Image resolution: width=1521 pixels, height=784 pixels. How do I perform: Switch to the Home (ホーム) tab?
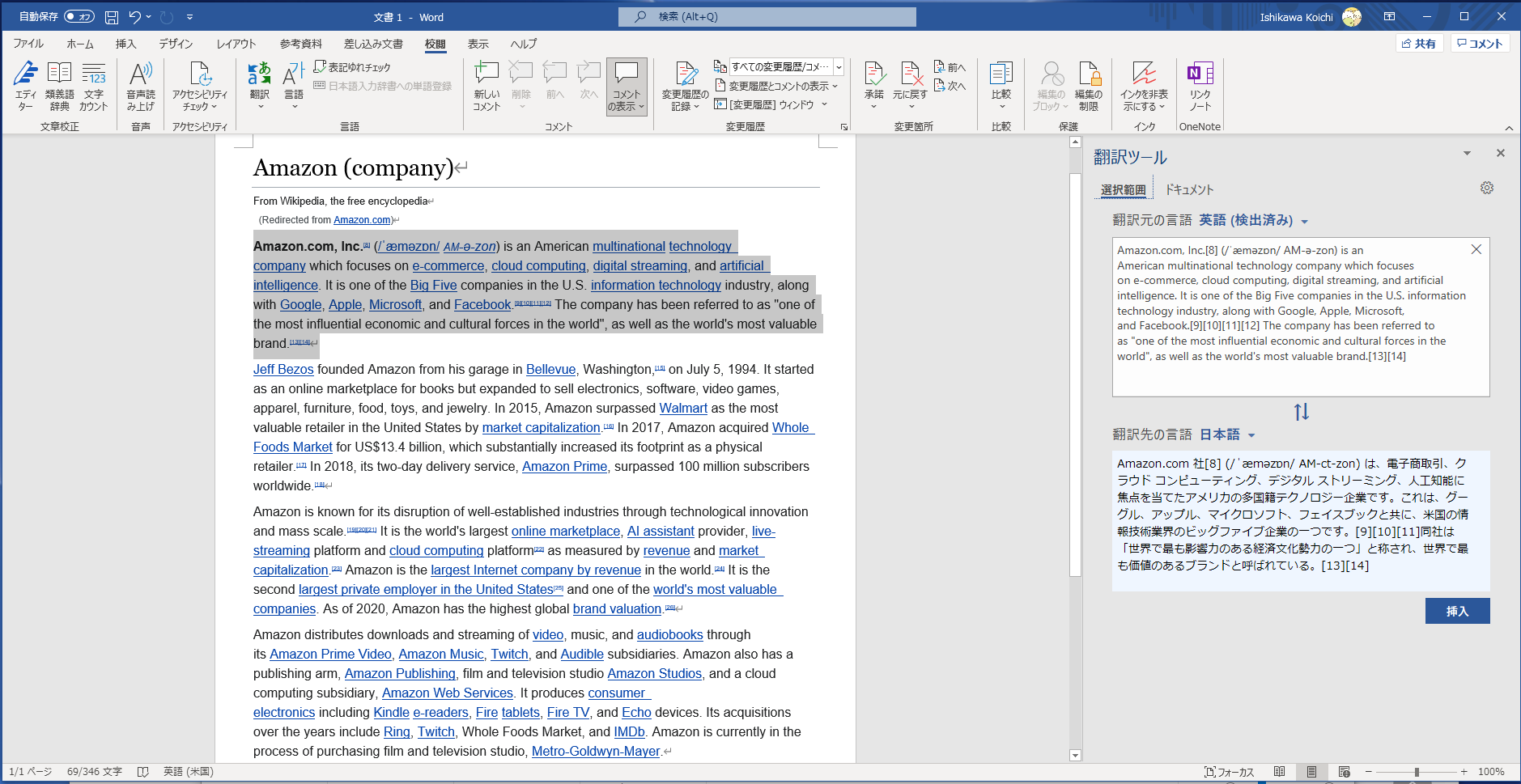[x=80, y=44]
